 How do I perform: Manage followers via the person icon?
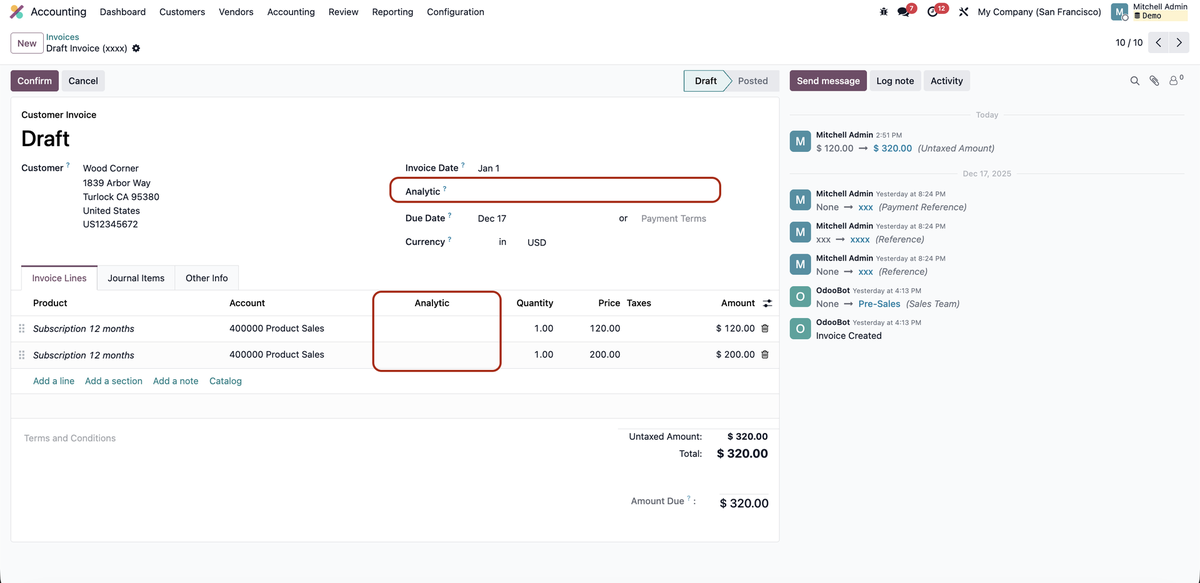click(x=1172, y=80)
